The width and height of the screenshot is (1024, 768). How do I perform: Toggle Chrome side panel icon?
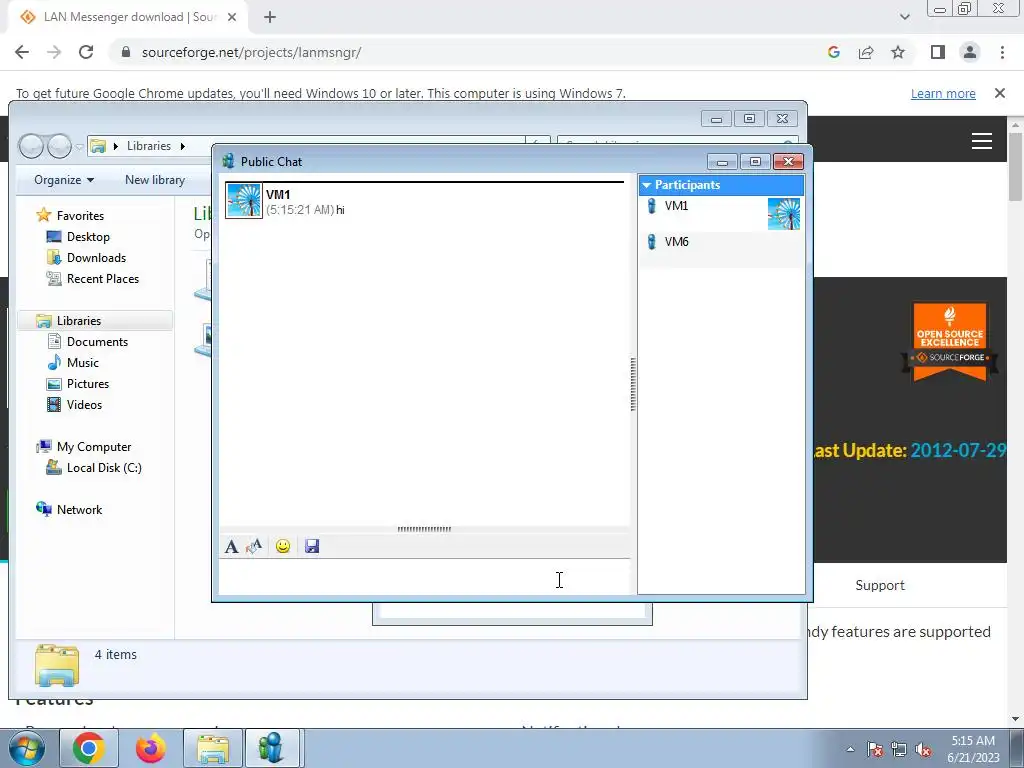click(938, 52)
